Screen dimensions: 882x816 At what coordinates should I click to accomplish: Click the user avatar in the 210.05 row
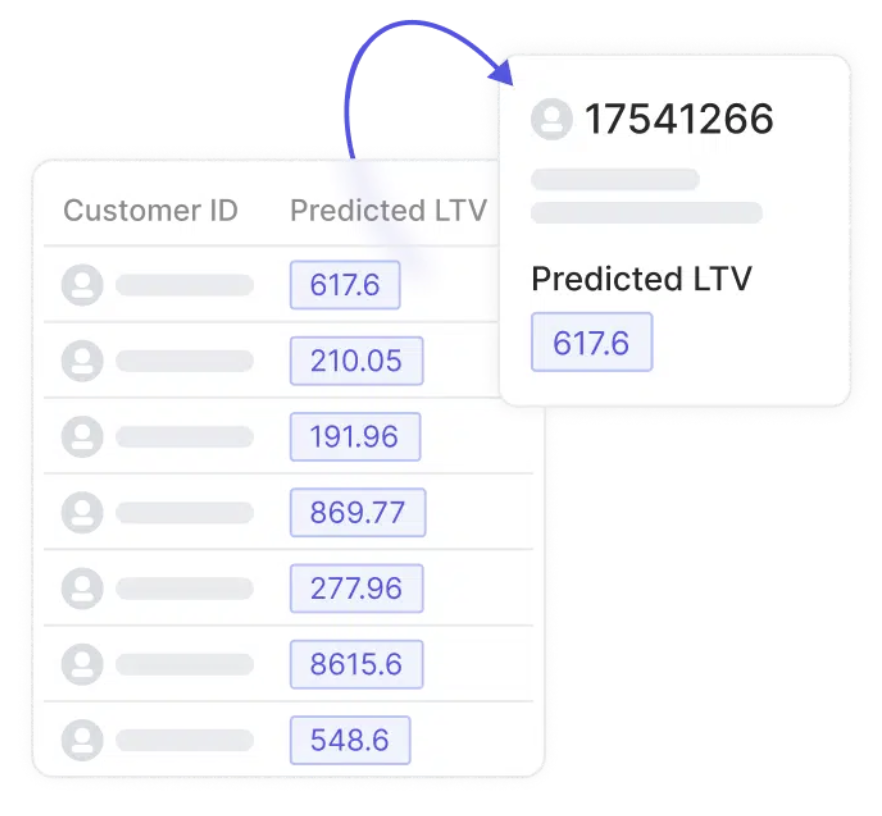pyautogui.click(x=82, y=360)
